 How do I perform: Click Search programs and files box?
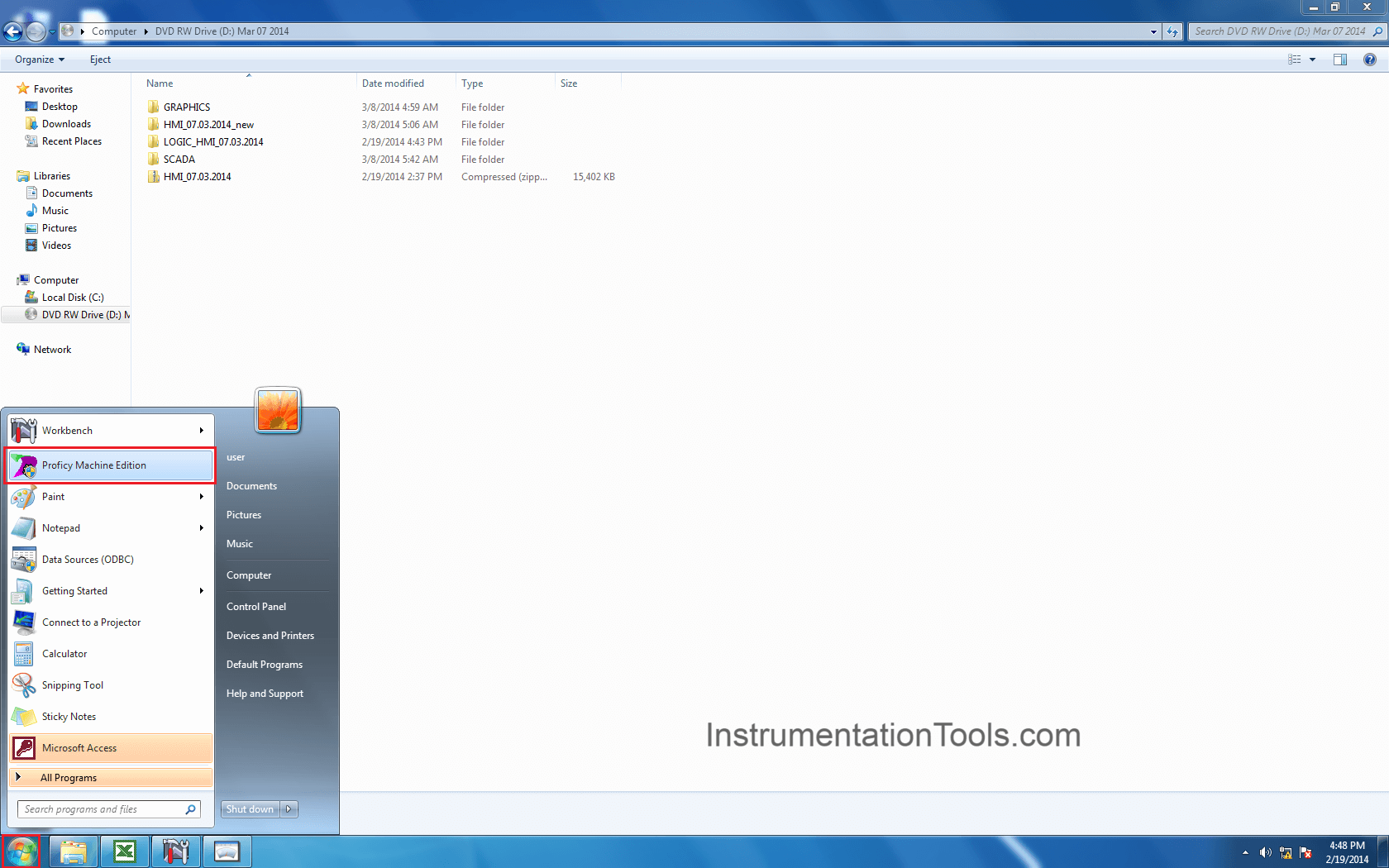[x=108, y=809]
